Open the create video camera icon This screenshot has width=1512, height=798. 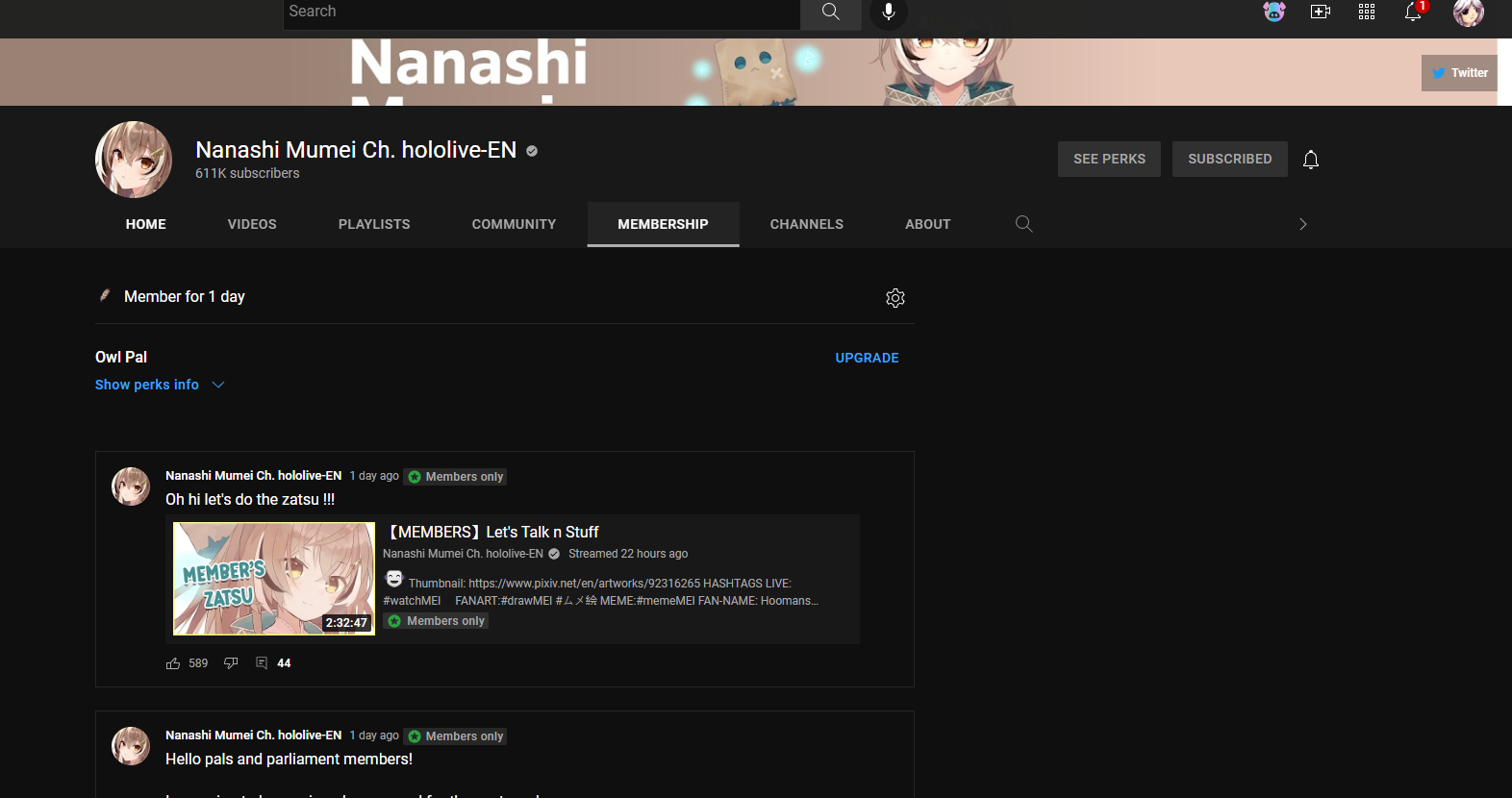point(1321,12)
